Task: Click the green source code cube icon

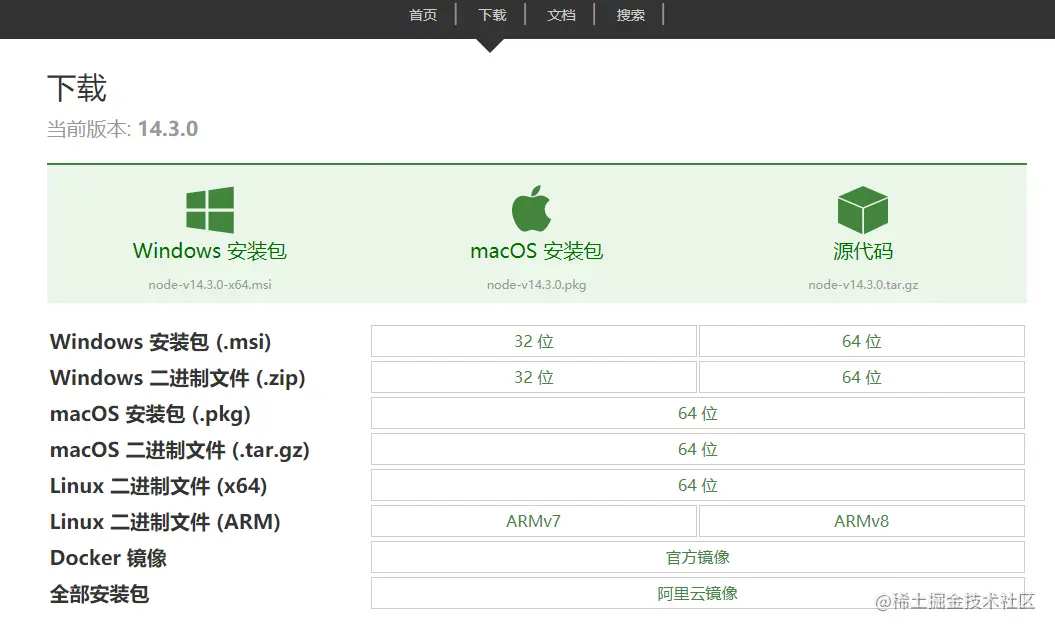Action: tap(863, 210)
